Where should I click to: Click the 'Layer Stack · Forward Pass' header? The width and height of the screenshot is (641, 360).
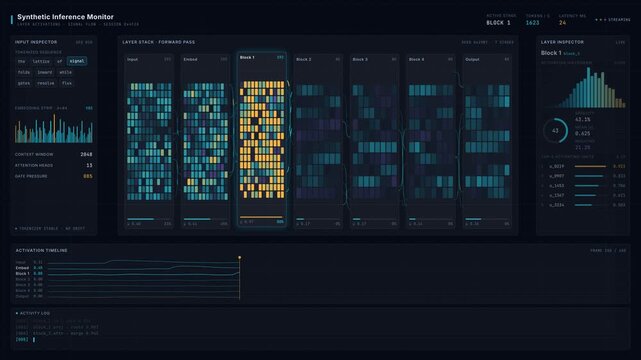click(159, 42)
